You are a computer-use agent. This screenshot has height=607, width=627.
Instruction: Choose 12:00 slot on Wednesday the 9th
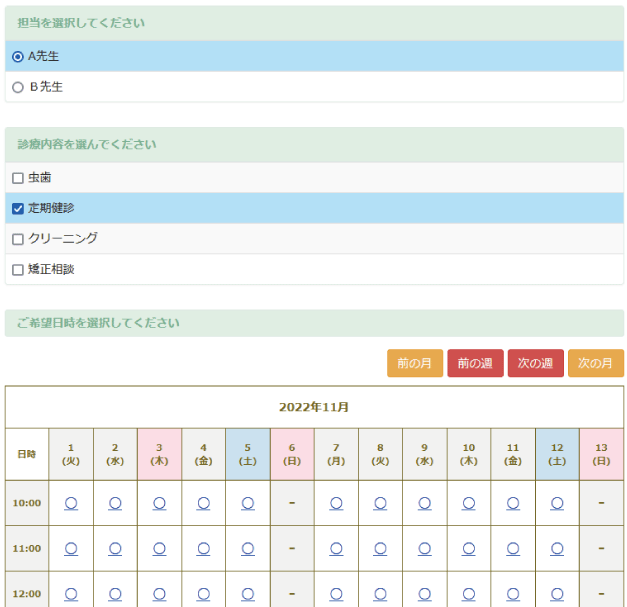pyautogui.click(x=425, y=594)
